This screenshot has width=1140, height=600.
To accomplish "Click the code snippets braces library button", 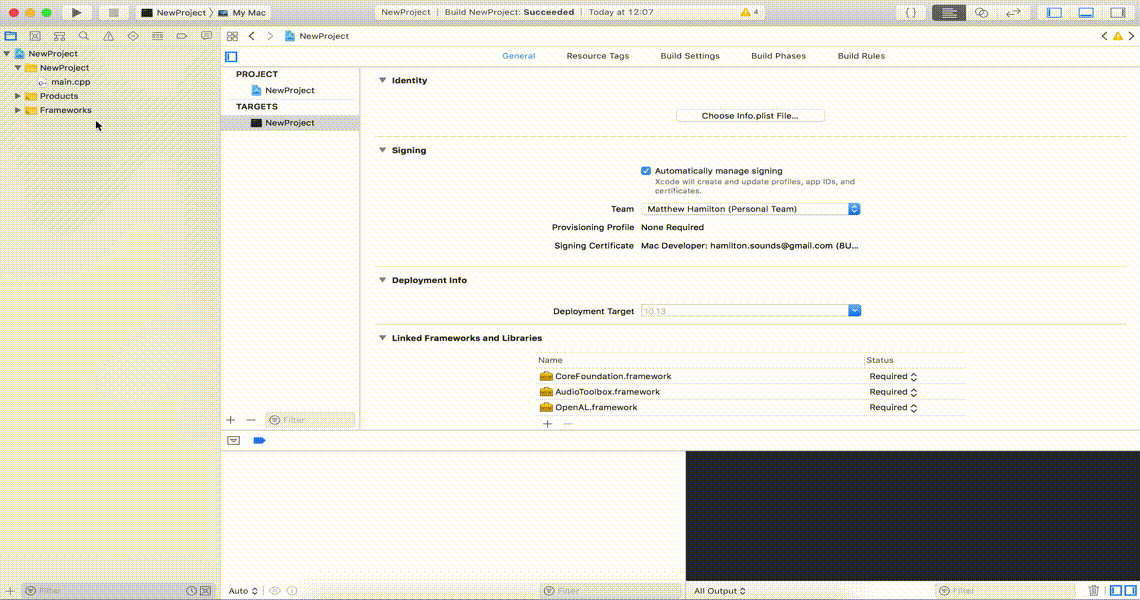I will 910,12.
